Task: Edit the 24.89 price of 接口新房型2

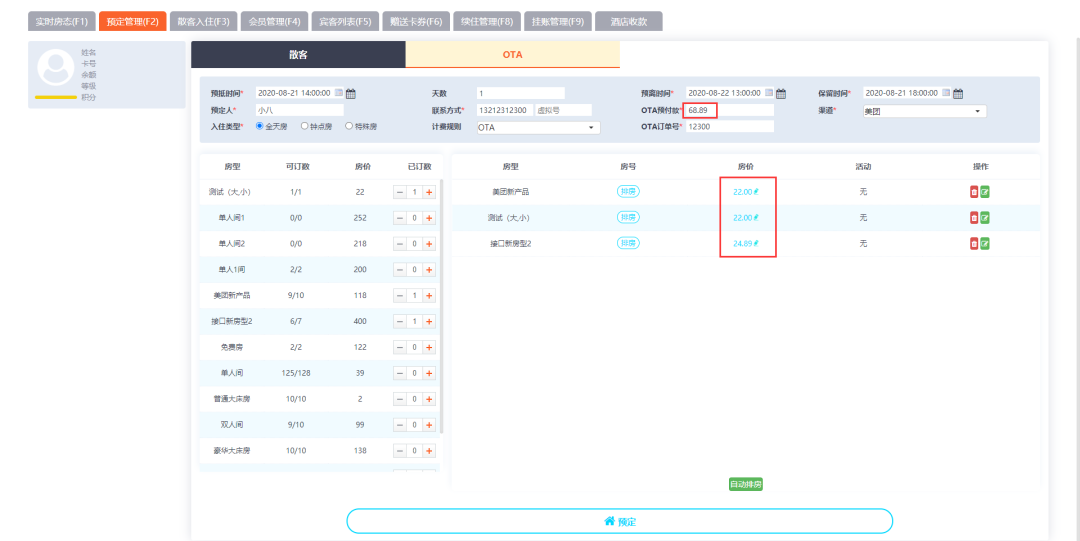Action: pos(746,243)
